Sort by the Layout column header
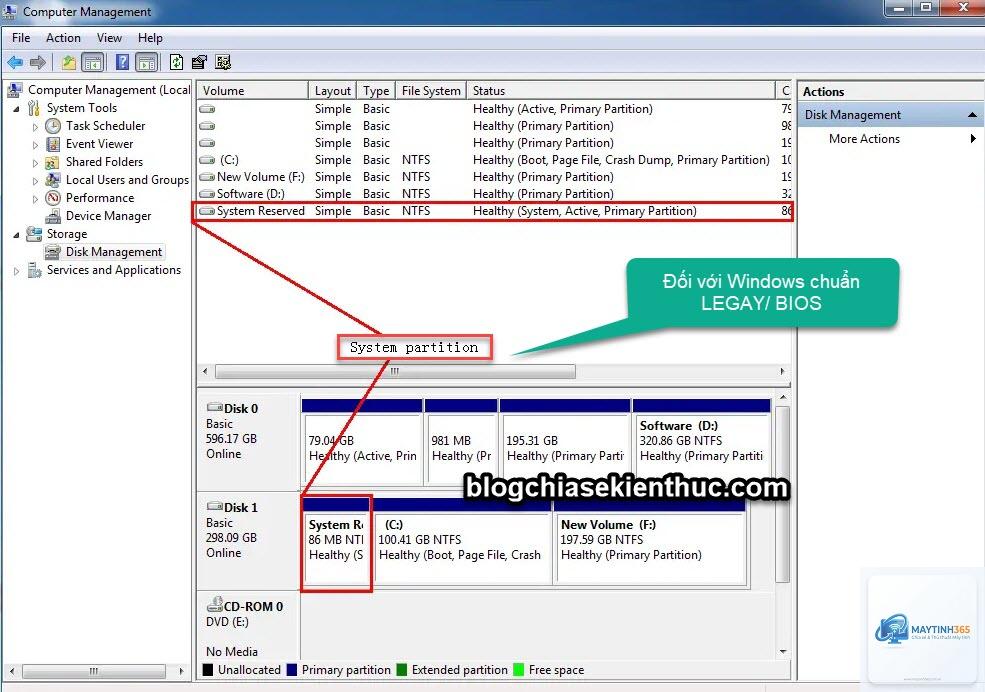The image size is (985, 692). tap(332, 90)
